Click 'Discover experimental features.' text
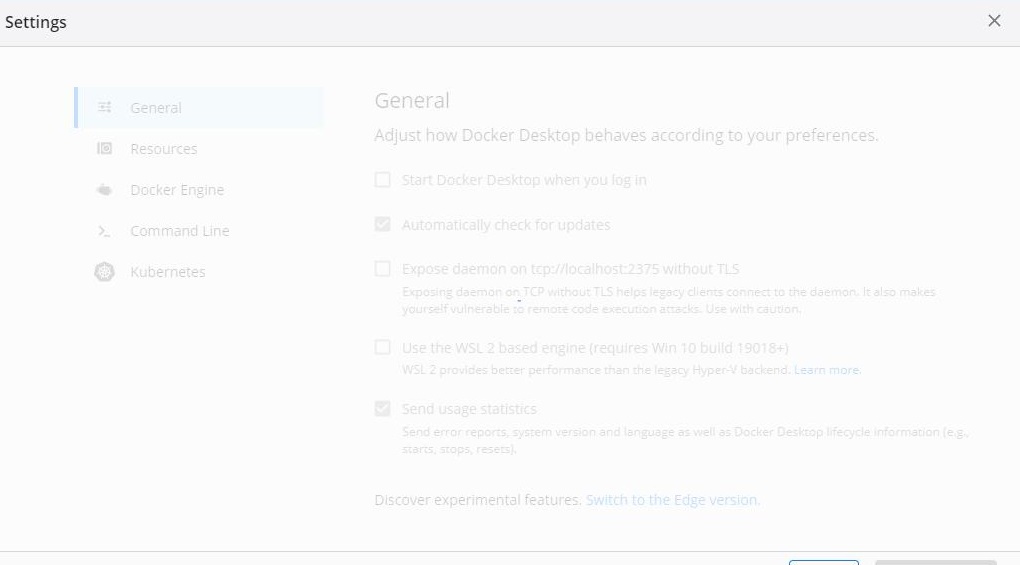 pyautogui.click(x=477, y=500)
